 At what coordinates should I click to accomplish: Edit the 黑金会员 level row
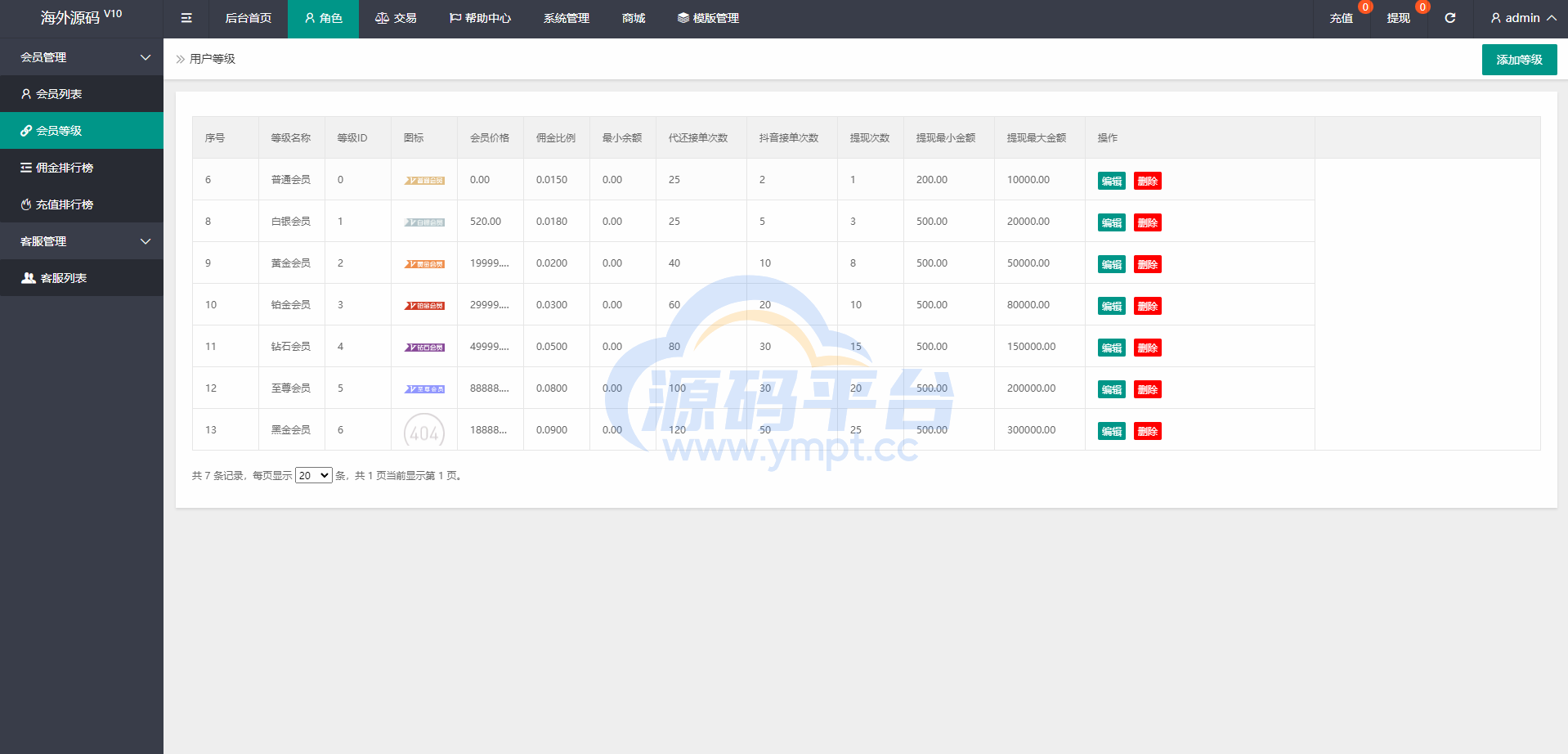click(1111, 431)
